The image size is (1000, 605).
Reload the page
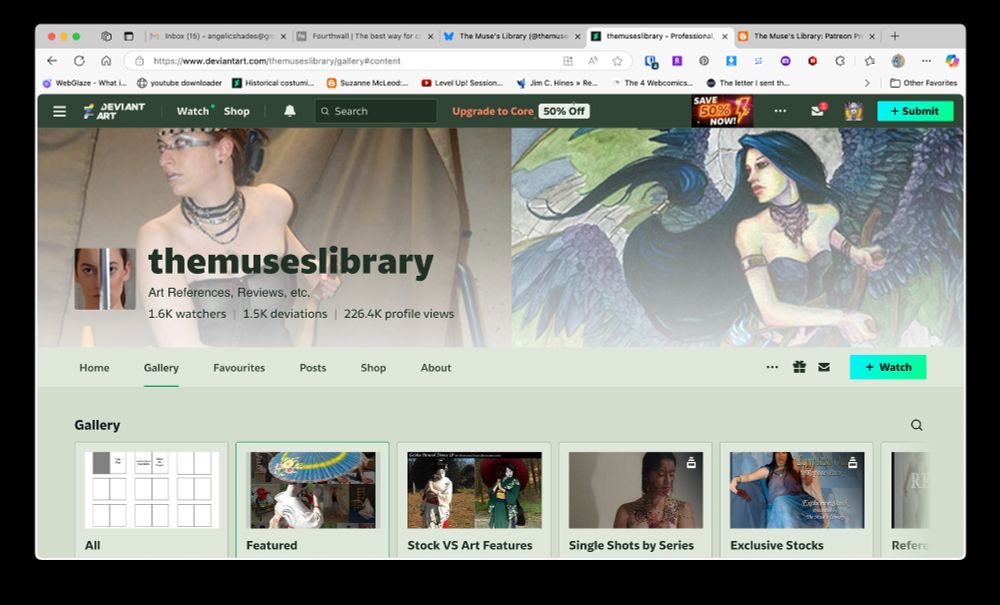(79, 61)
